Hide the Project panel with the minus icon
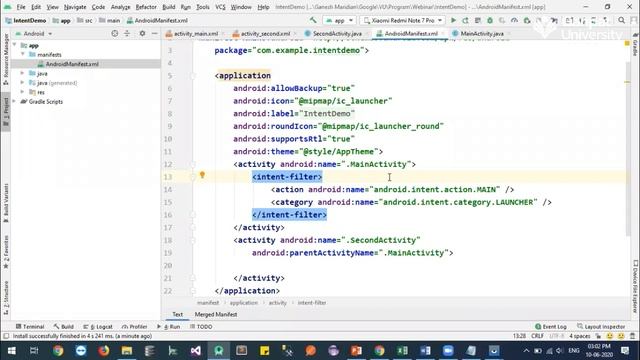This screenshot has height=360, width=640. click(154, 33)
